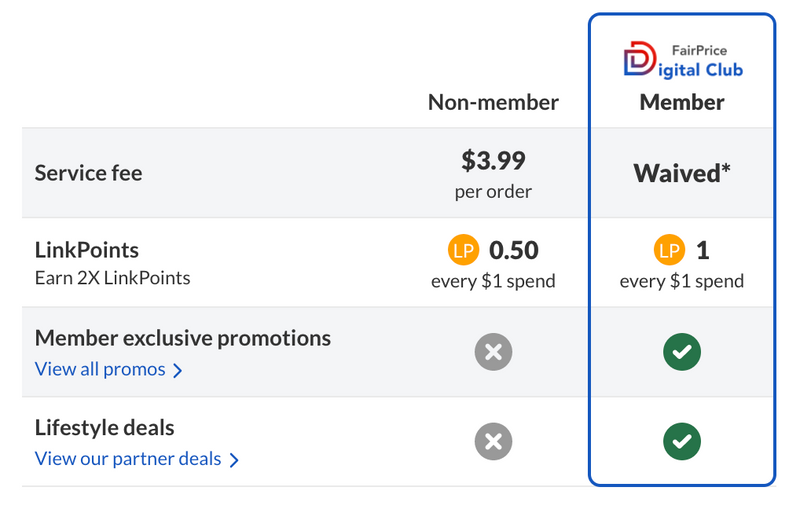Click the orange LP icon in Member column
Viewport: 800px width, 512px height.
(669, 250)
